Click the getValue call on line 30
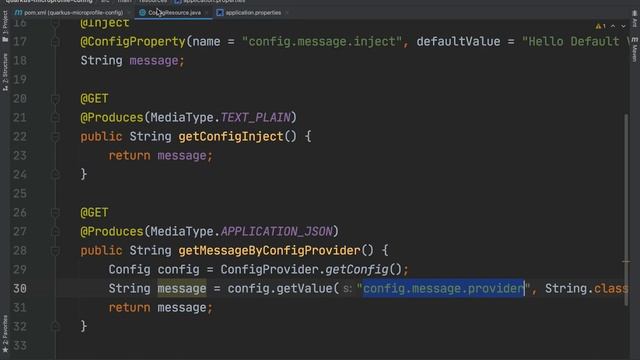Viewport: 640px width, 360px height. (304, 289)
